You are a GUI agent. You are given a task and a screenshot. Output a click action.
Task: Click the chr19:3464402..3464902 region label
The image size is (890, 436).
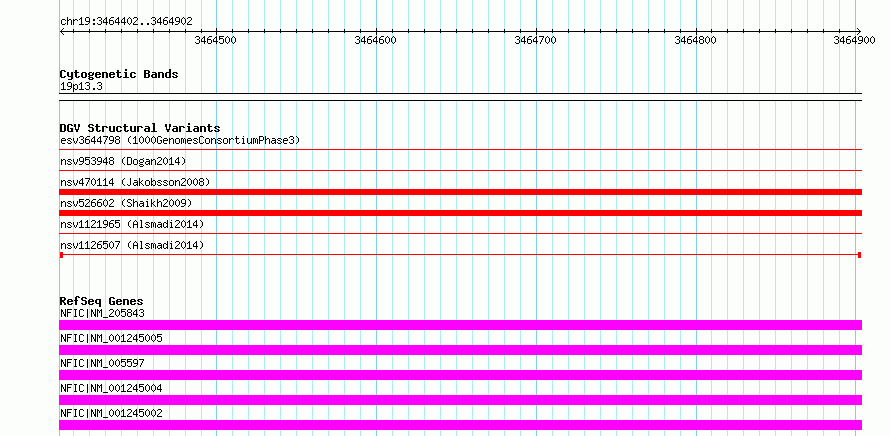126,22
